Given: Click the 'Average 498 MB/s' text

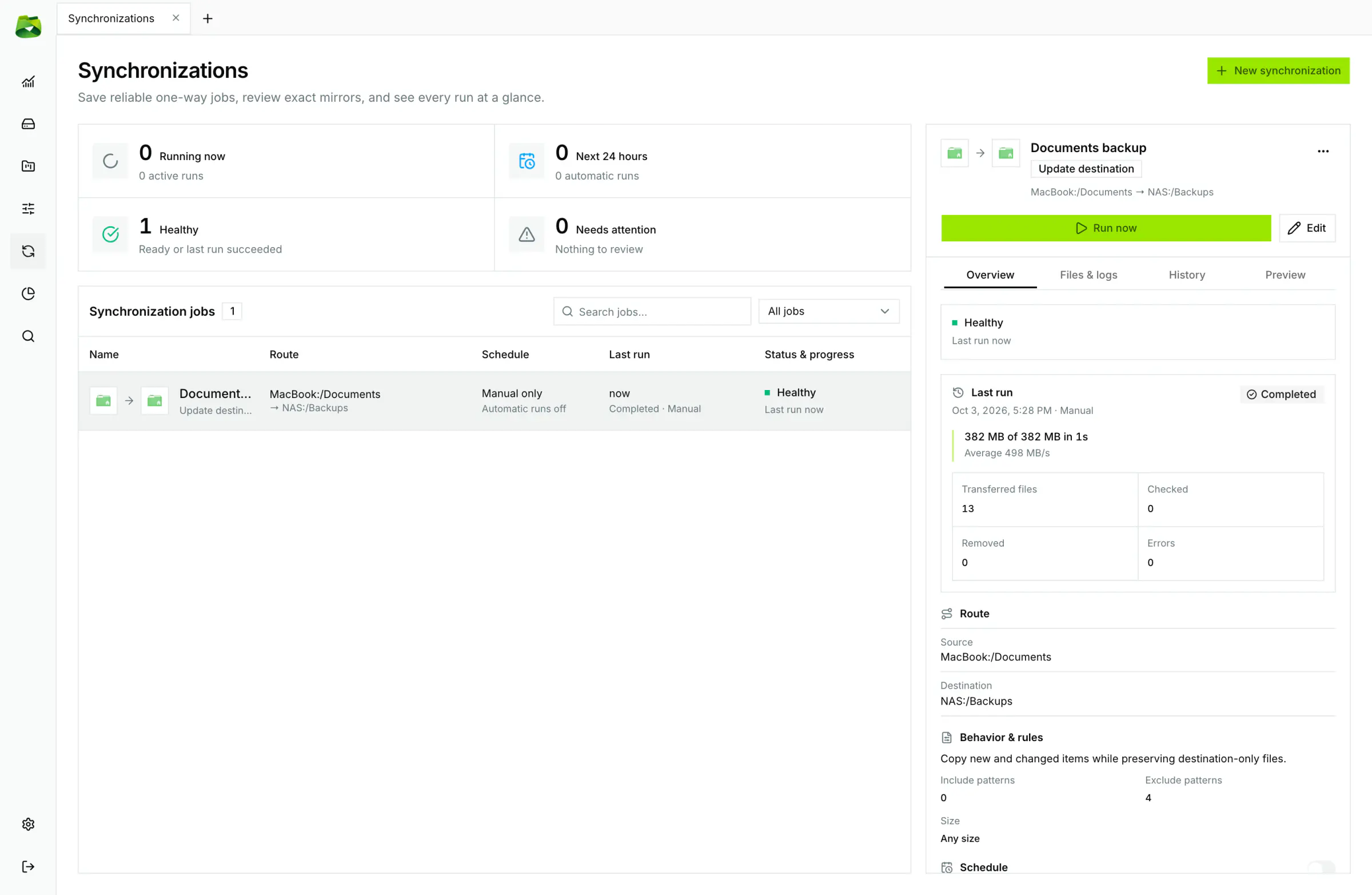Looking at the screenshot, I should pyautogui.click(x=1007, y=454).
